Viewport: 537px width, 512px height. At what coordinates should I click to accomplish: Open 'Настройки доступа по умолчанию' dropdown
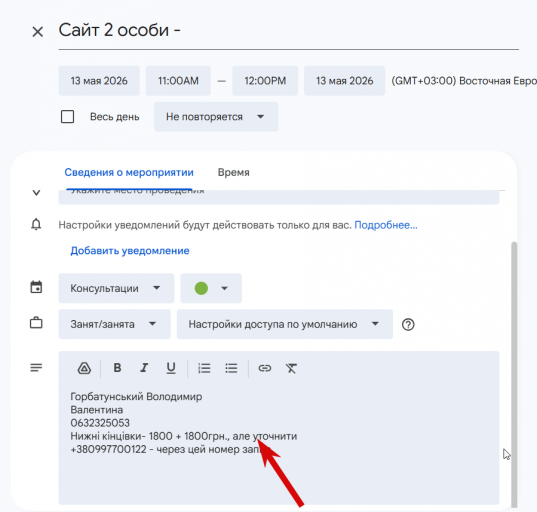pyautogui.click(x=285, y=324)
